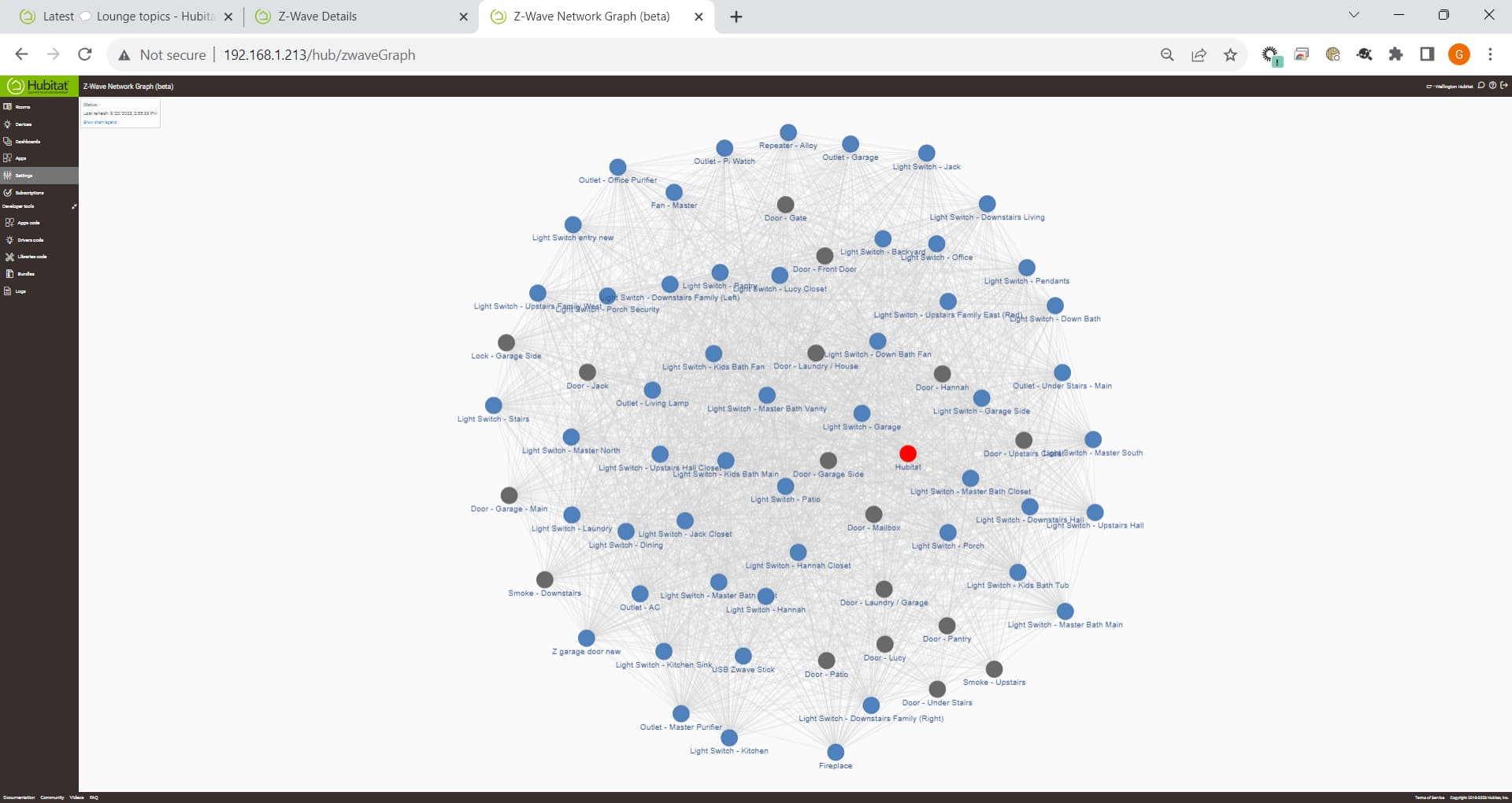Select the Outlet - Living Lamp node
Viewport: 1512px width, 803px height.
click(652, 390)
